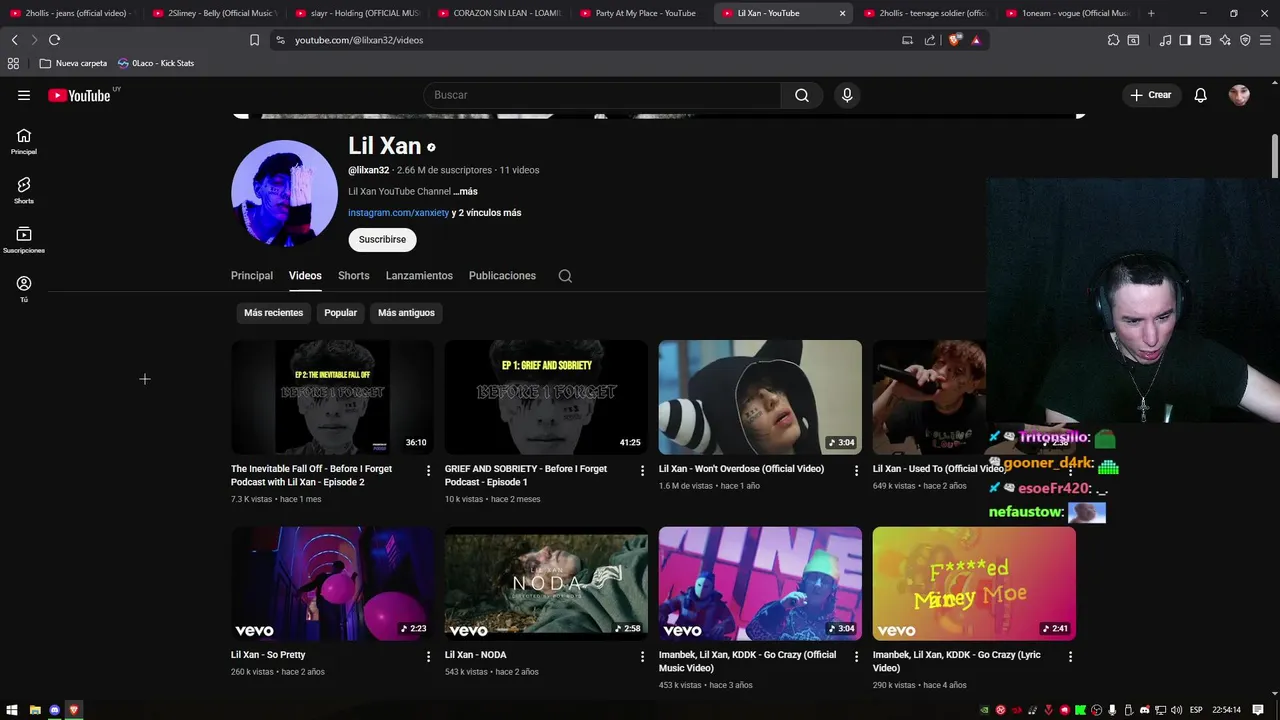This screenshot has height=720, width=1280.
Task: Open the Brave VPN shield icon
Action: 1245,40
